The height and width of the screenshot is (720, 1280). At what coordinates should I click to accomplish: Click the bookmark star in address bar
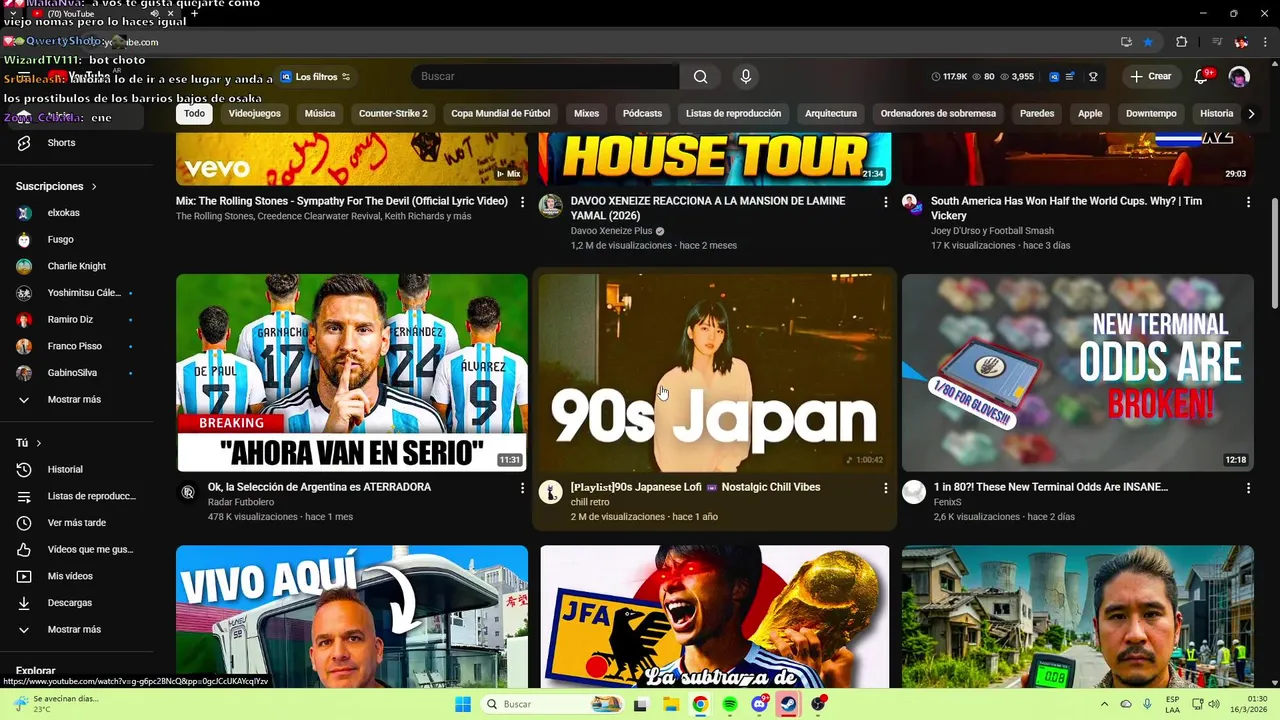pos(1148,42)
